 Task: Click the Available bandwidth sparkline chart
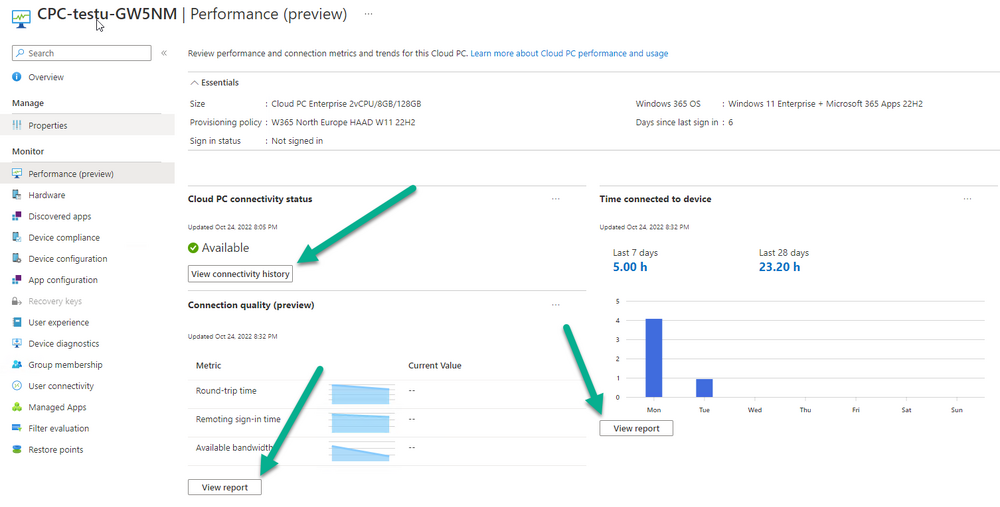click(x=360, y=452)
